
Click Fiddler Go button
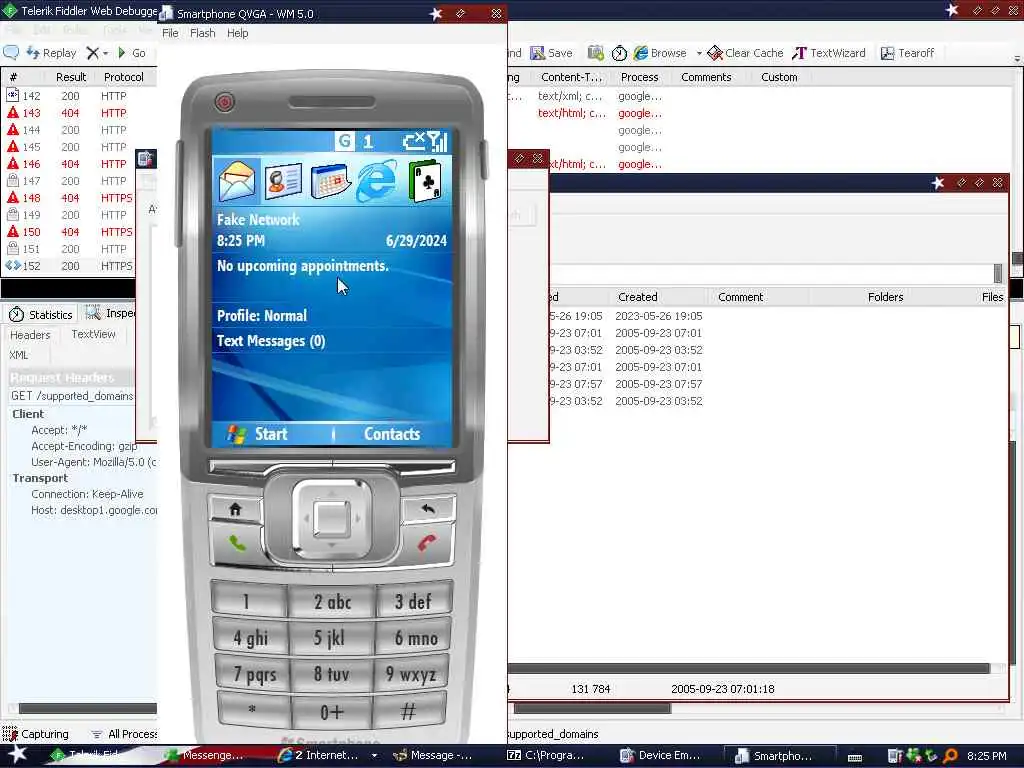pyautogui.click(x=131, y=54)
